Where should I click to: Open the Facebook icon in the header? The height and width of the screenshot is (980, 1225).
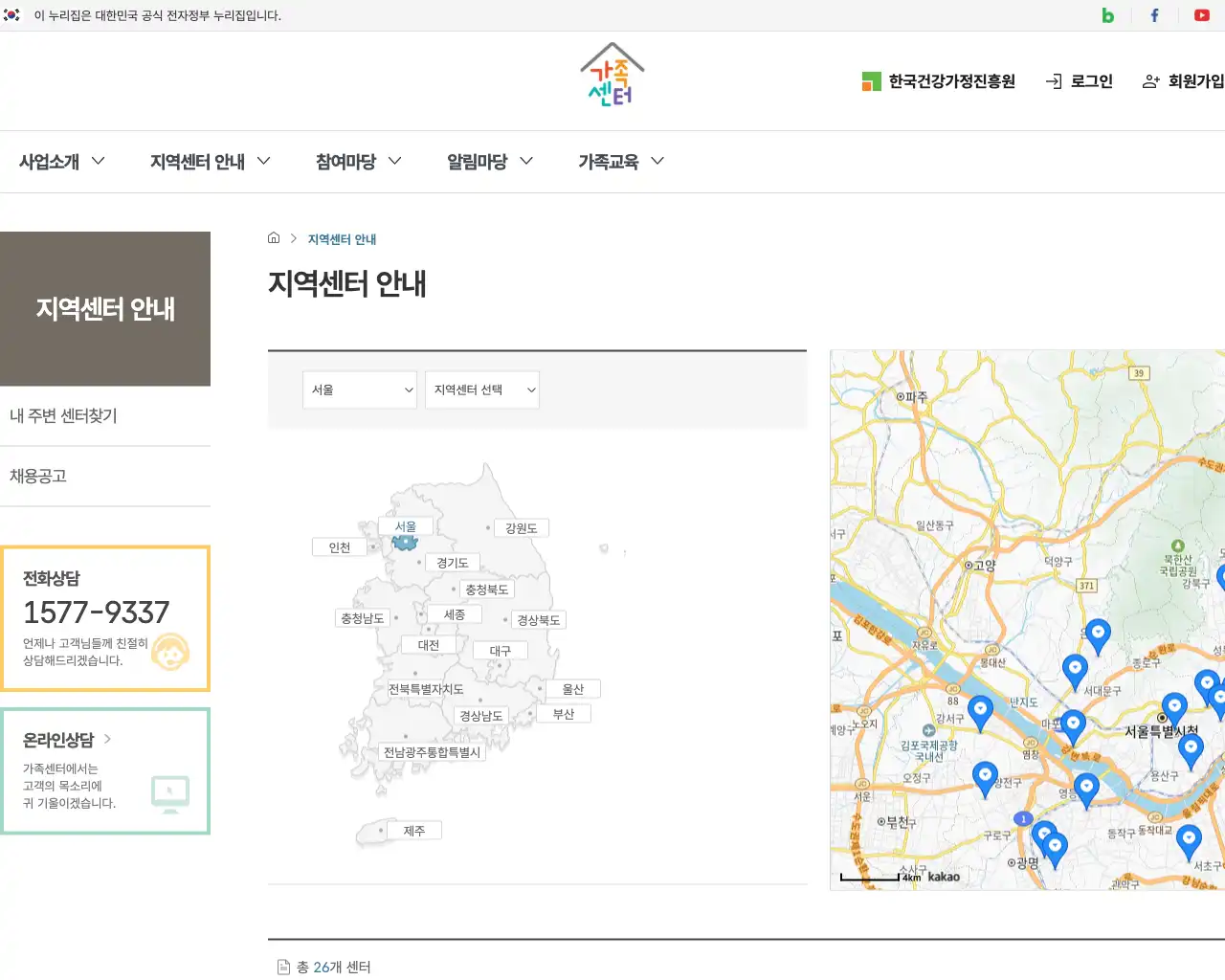pos(1154,15)
